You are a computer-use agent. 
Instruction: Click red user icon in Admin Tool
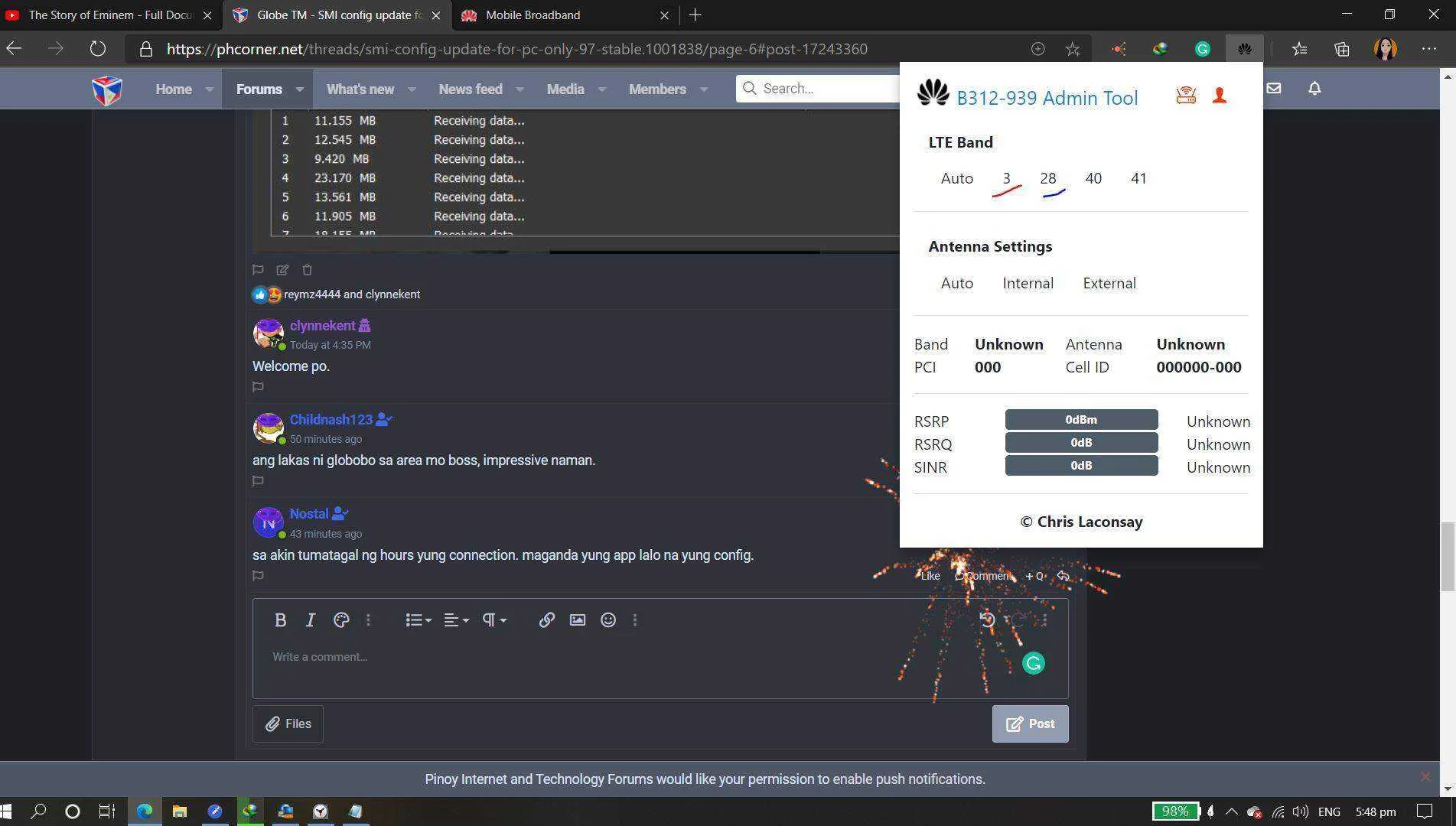click(1220, 96)
